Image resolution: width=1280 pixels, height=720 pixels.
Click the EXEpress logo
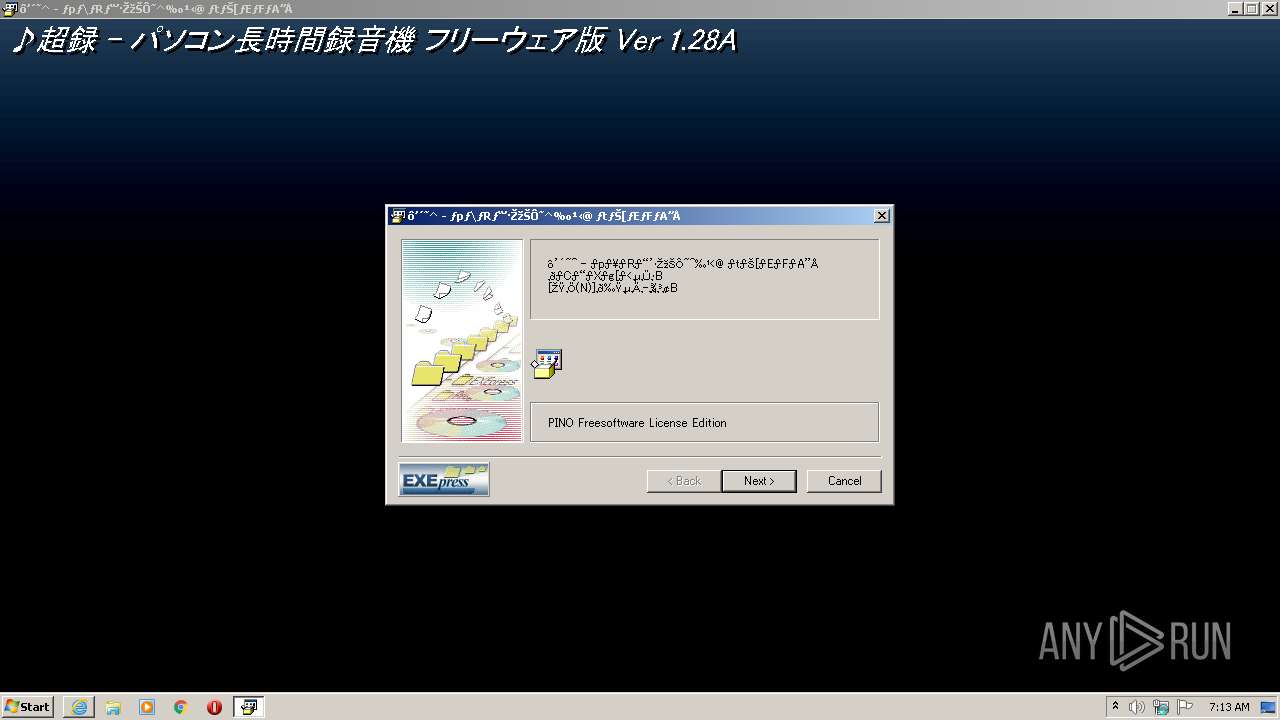(444, 479)
